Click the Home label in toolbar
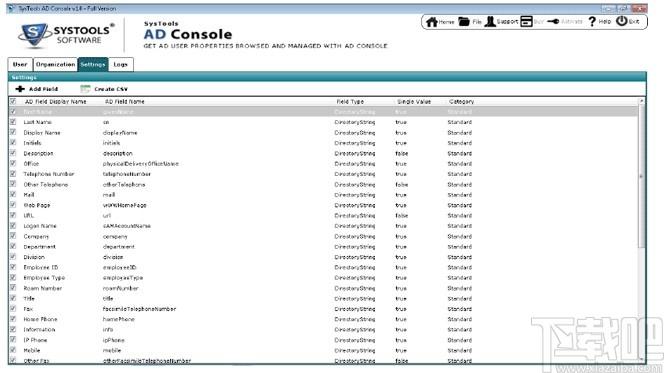The height and width of the screenshot is (373, 666). pyautogui.click(x=446, y=22)
